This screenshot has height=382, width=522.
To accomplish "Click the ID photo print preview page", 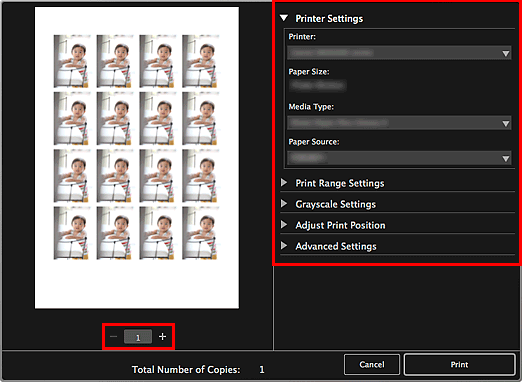I will (137, 158).
